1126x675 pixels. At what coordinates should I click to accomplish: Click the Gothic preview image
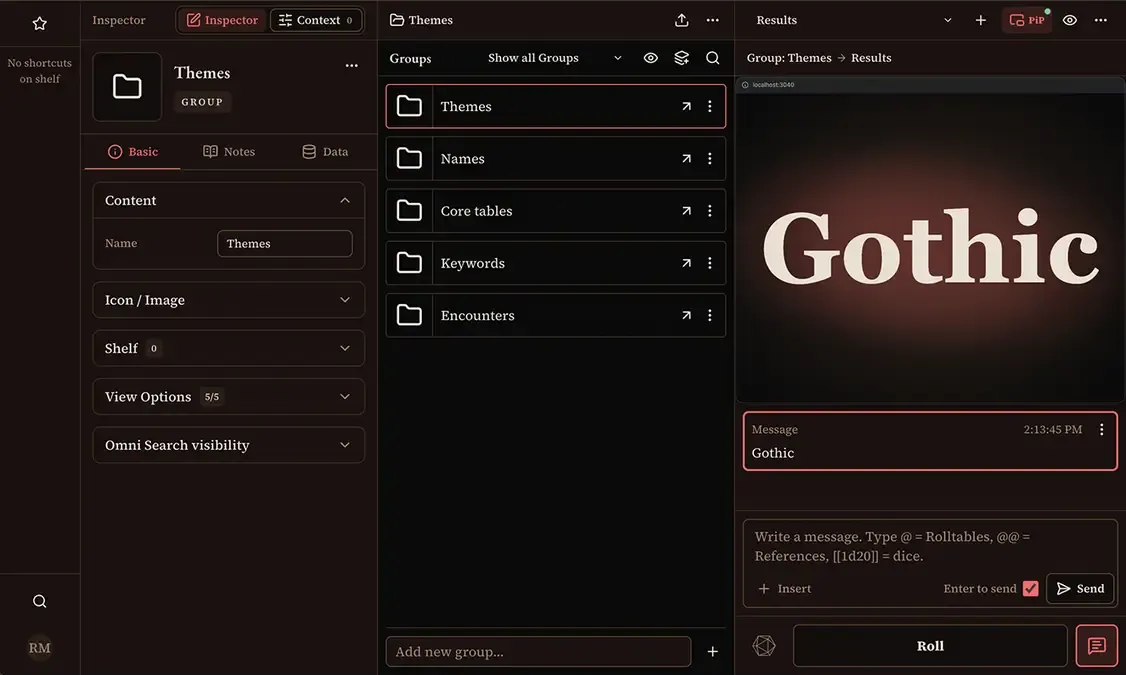[x=930, y=246]
